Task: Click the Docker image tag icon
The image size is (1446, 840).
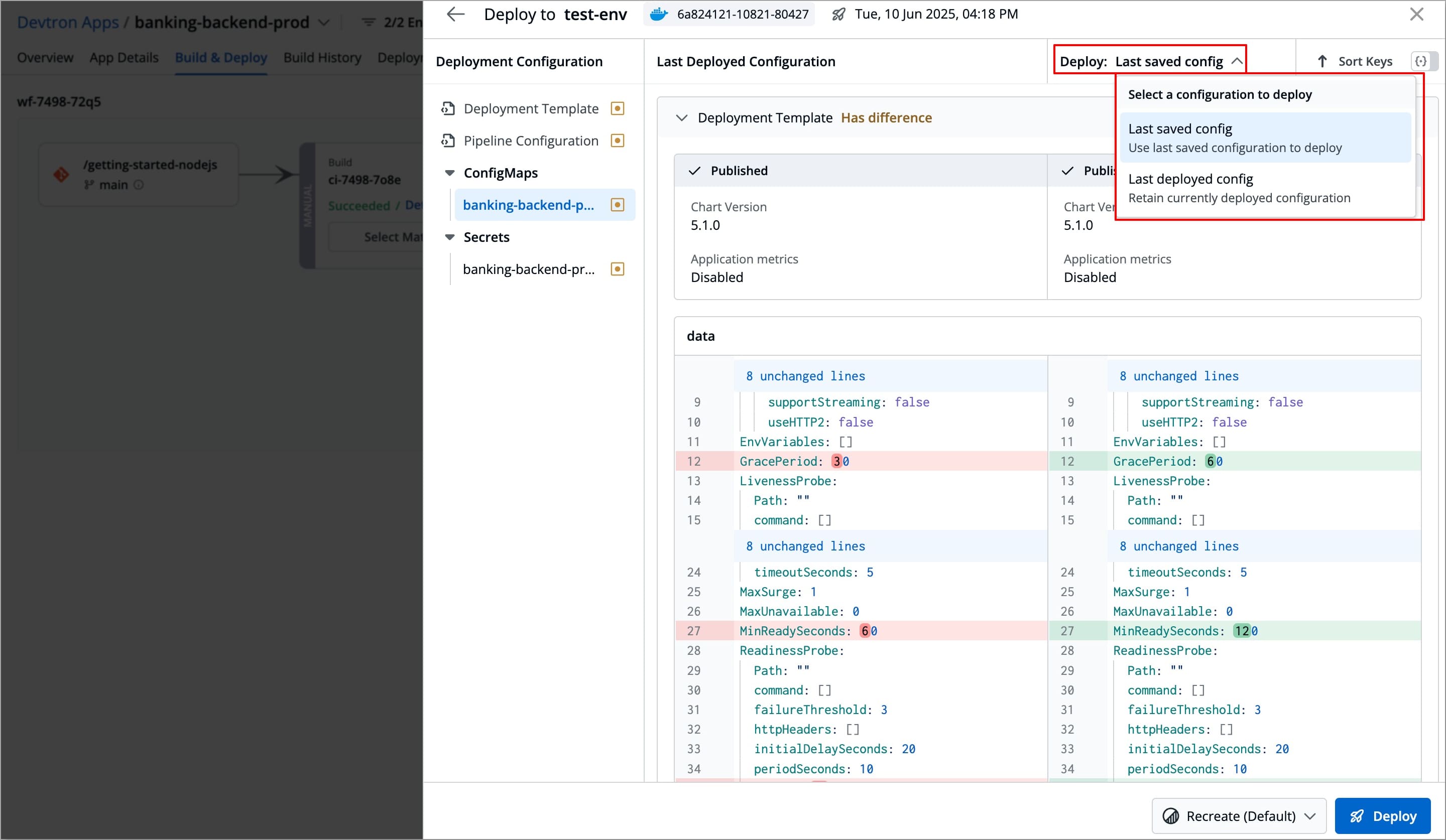Action: point(659,15)
